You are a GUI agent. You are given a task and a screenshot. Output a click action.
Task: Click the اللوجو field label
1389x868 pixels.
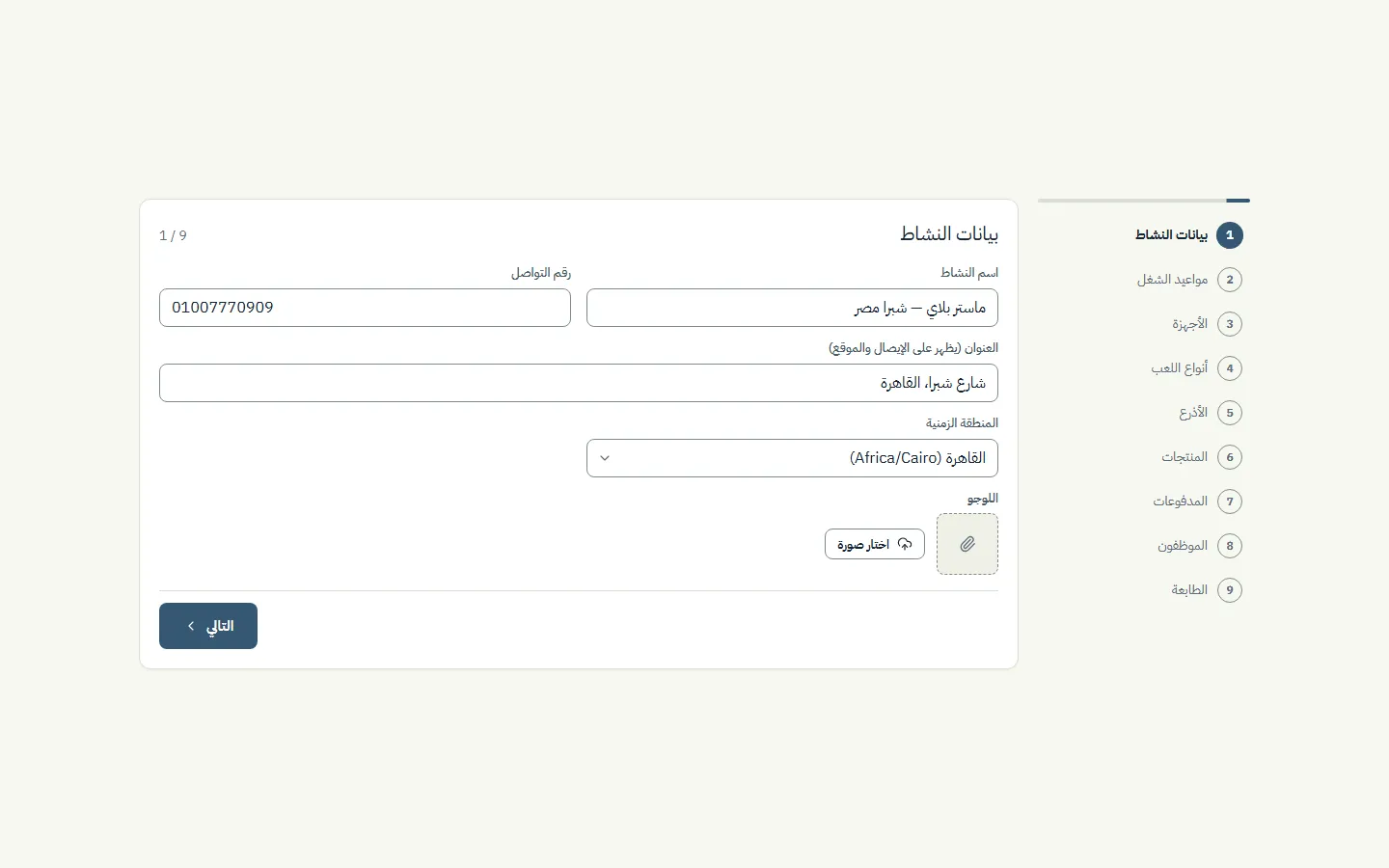(983, 499)
